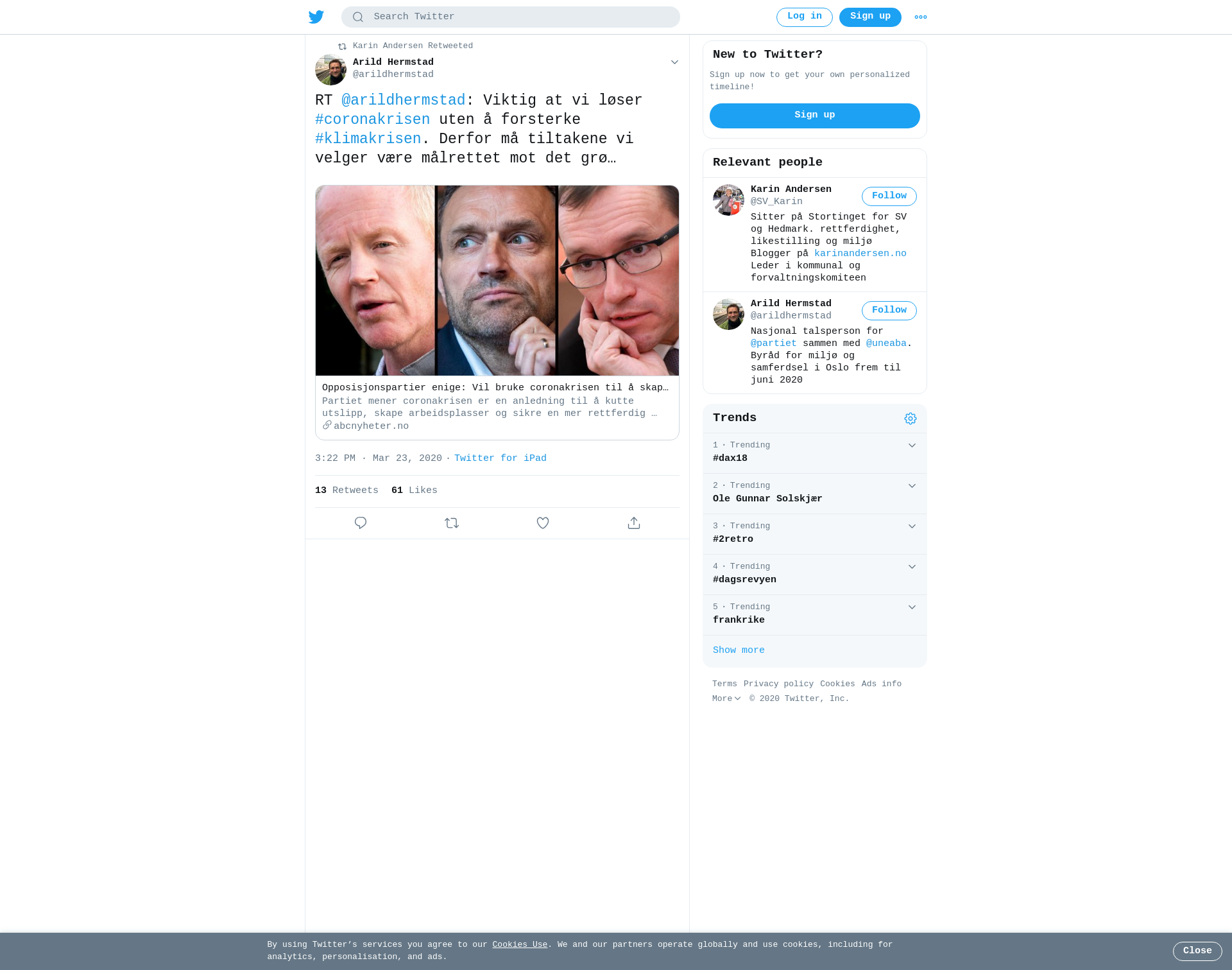Screen dimensions: 1232x970
Task: Select the #dagsrevyen trending item
Action: [815, 575]
